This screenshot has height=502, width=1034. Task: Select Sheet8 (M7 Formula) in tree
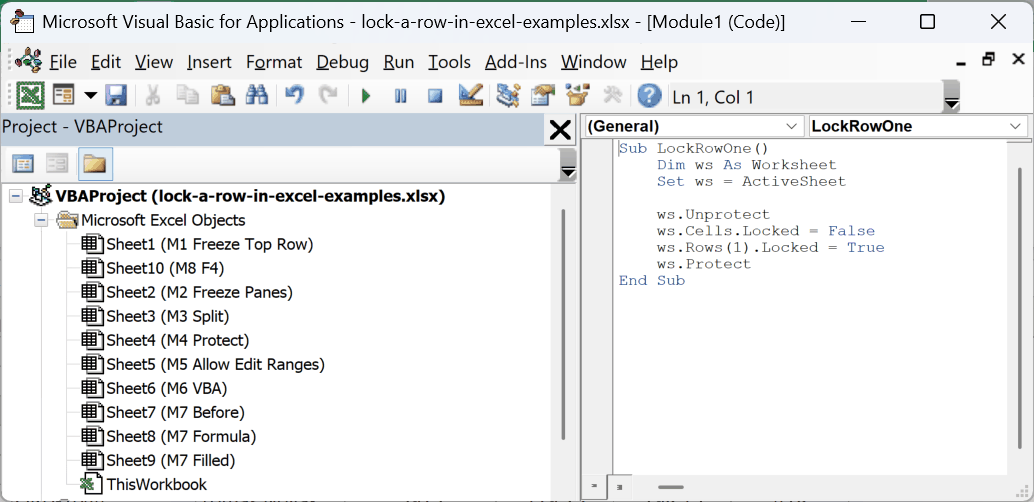(x=181, y=436)
